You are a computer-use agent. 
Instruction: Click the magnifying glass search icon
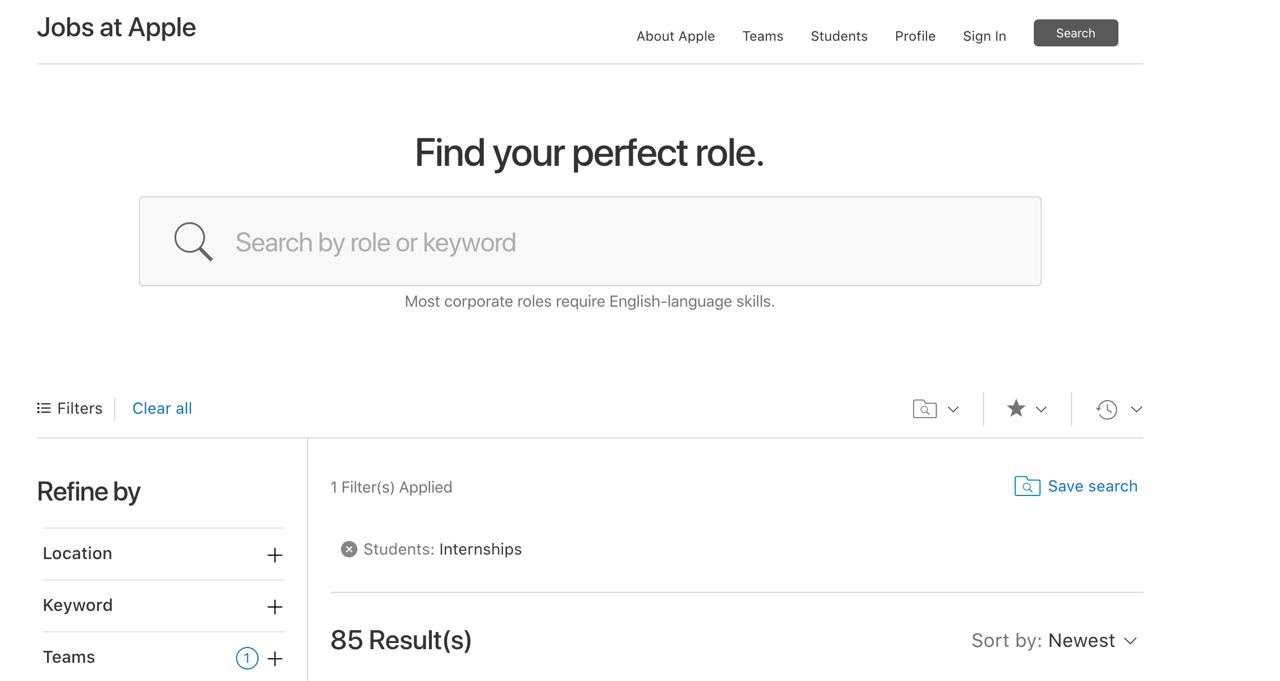point(193,241)
